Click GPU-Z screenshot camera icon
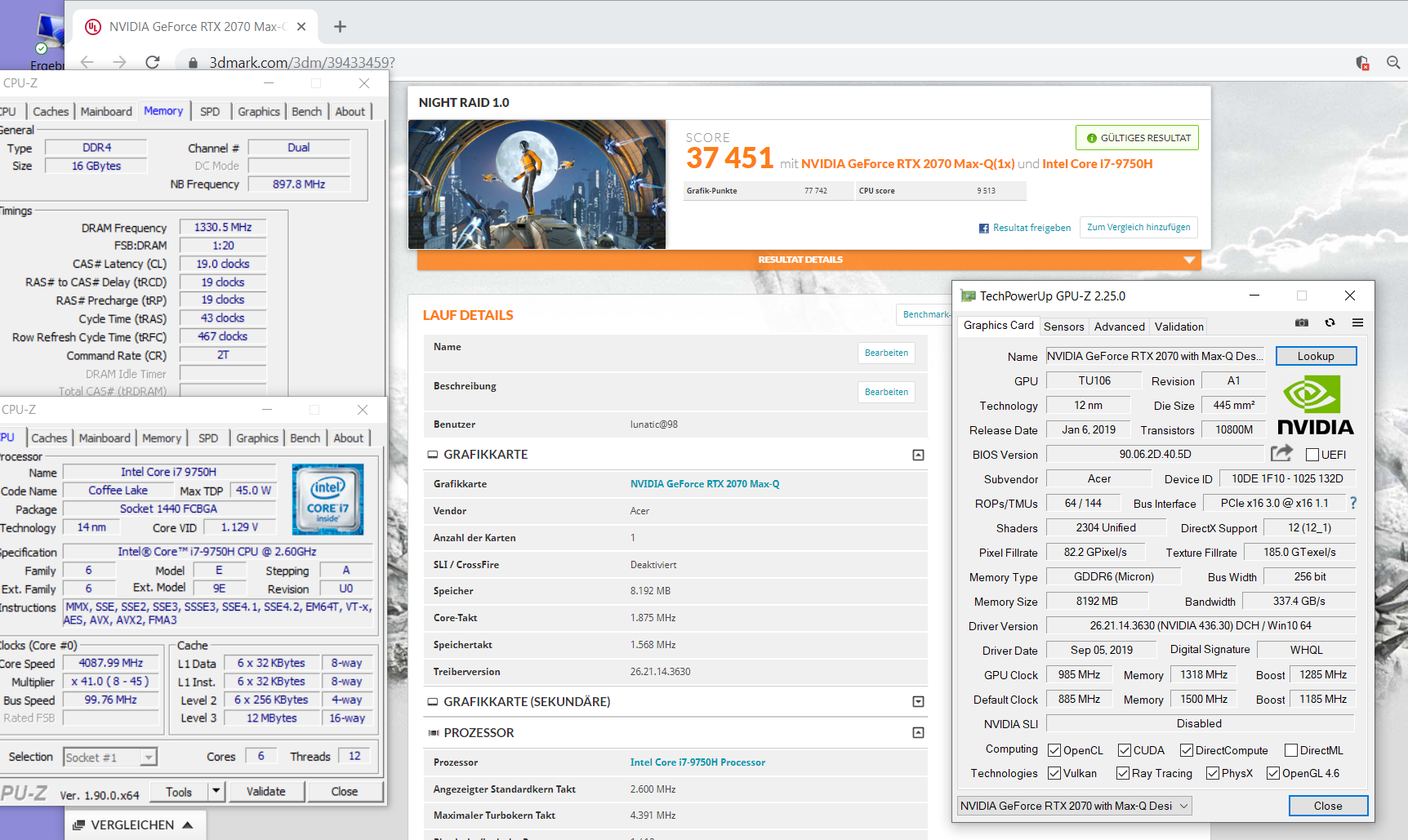Viewport: 1408px width, 840px height. pyautogui.click(x=1302, y=323)
